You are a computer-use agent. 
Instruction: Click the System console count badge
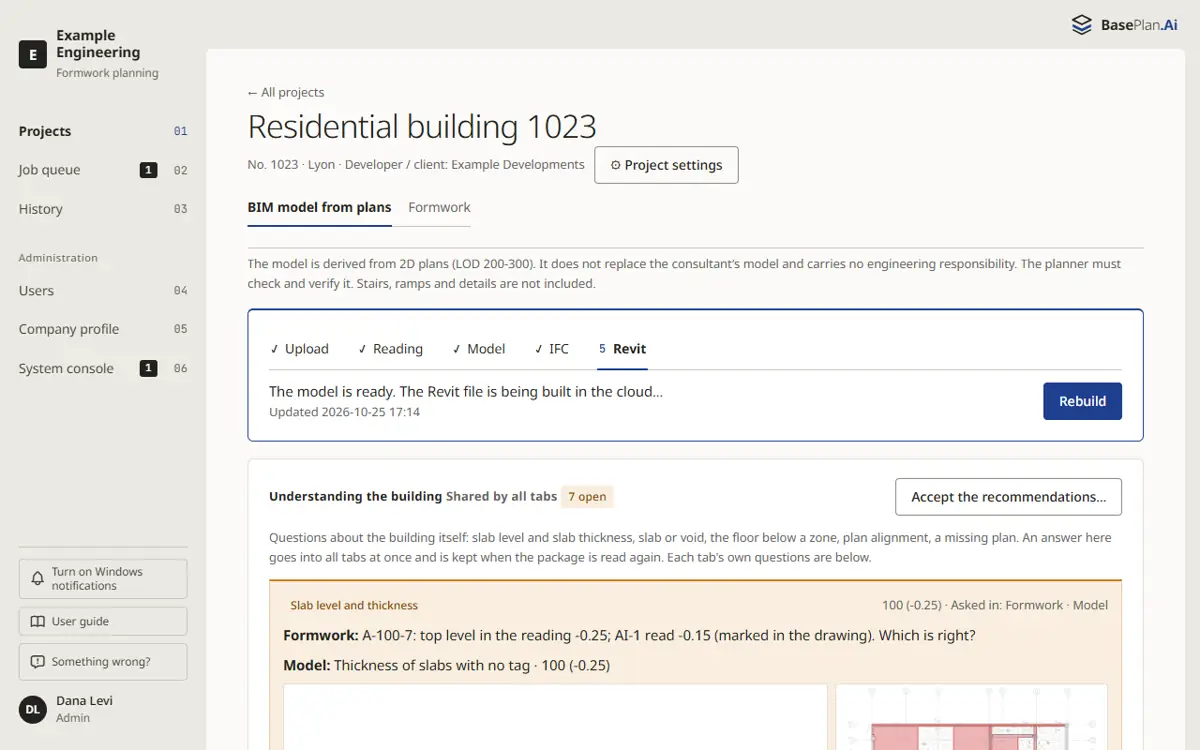[x=148, y=368]
